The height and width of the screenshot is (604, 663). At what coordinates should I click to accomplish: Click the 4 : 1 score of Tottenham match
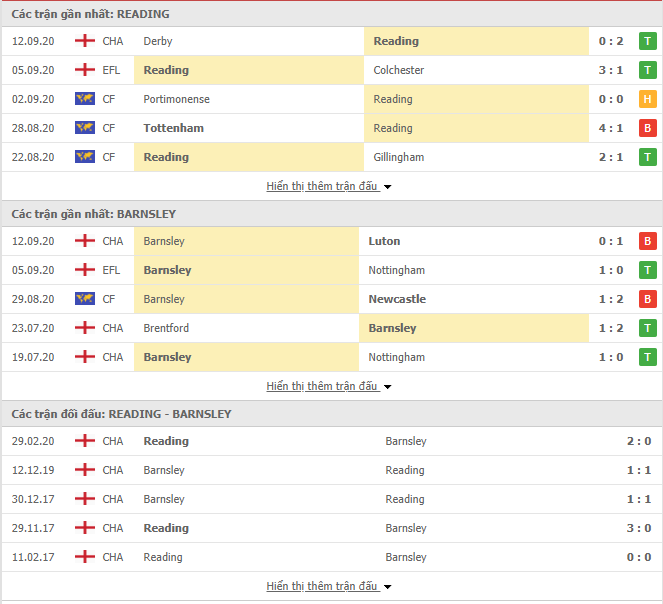pos(611,128)
